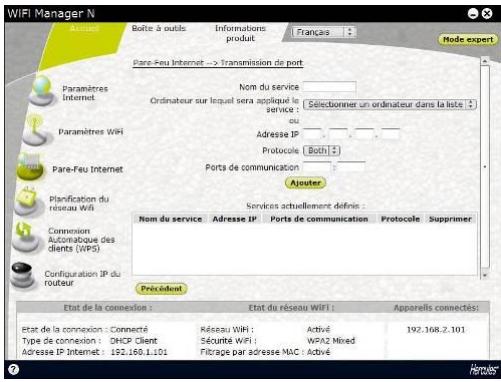Click the WPA2 Mixed security value
Image resolution: width=501 pixels, height=382 pixels.
(x=331, y=341)
